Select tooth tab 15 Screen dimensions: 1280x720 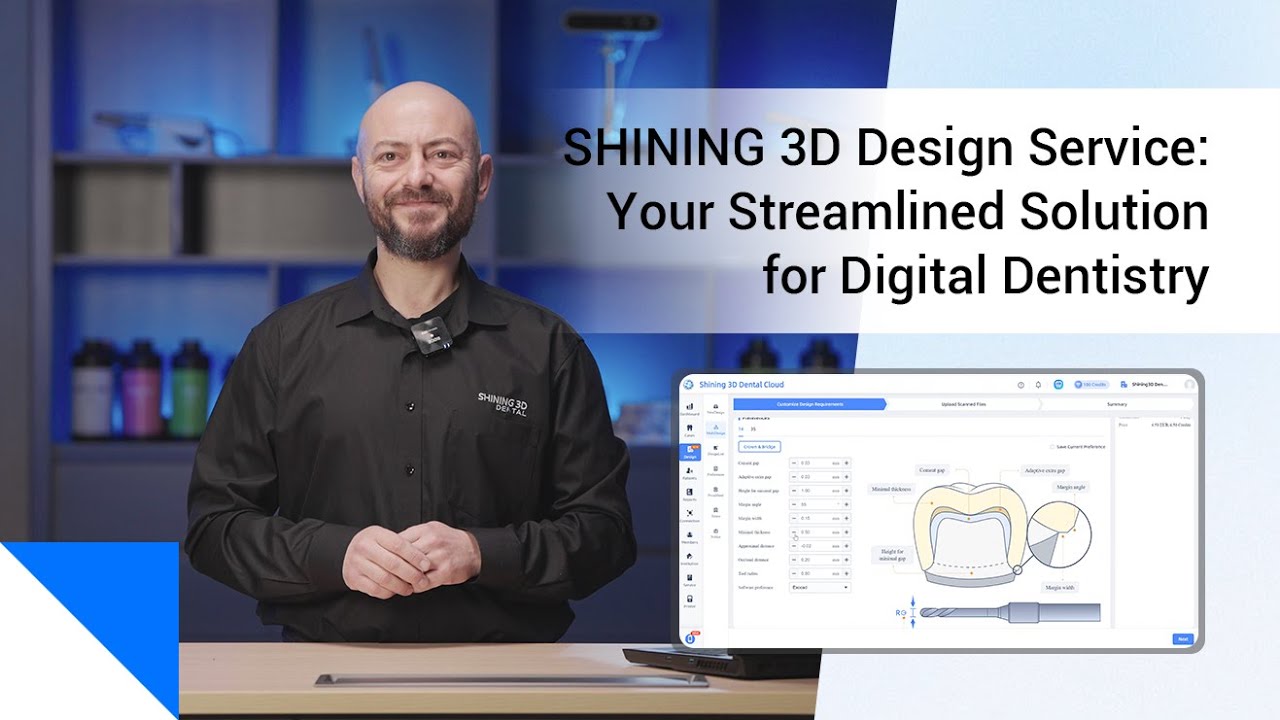[x=753, y=429]
